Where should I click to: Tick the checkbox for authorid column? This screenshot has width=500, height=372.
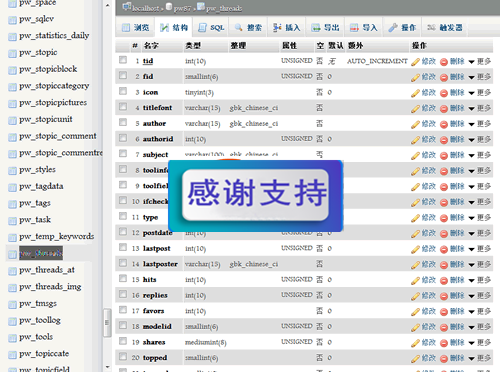[x=123, y=138]
